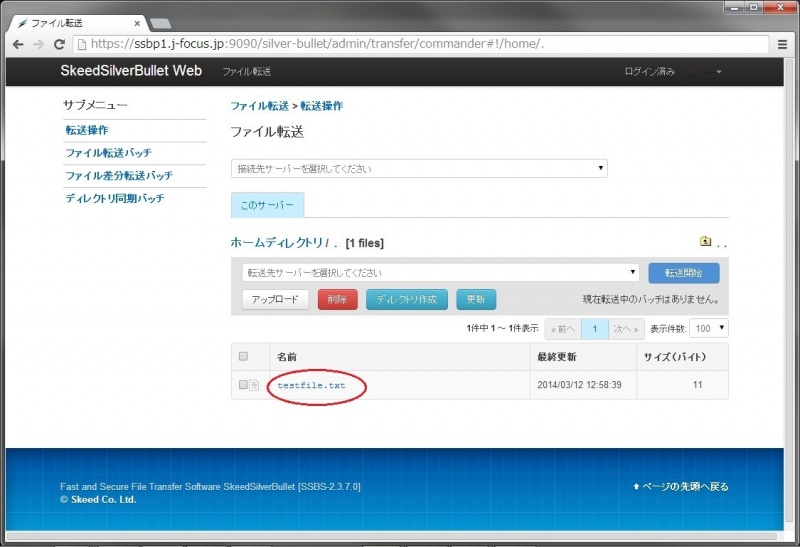Click the file icon beside testfile.txt

[255, 385]
